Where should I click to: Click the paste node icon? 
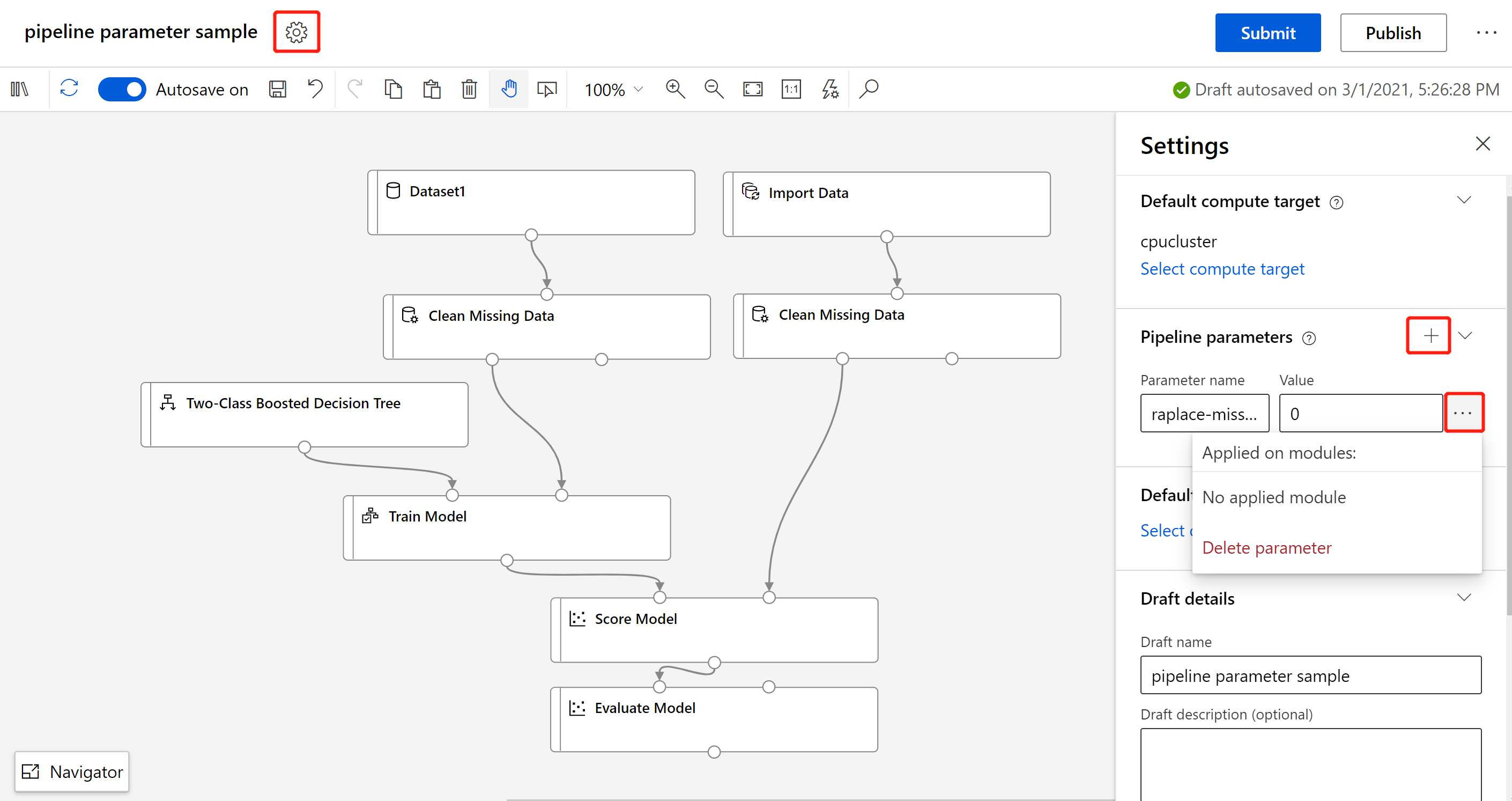click(x=432, y=89)
